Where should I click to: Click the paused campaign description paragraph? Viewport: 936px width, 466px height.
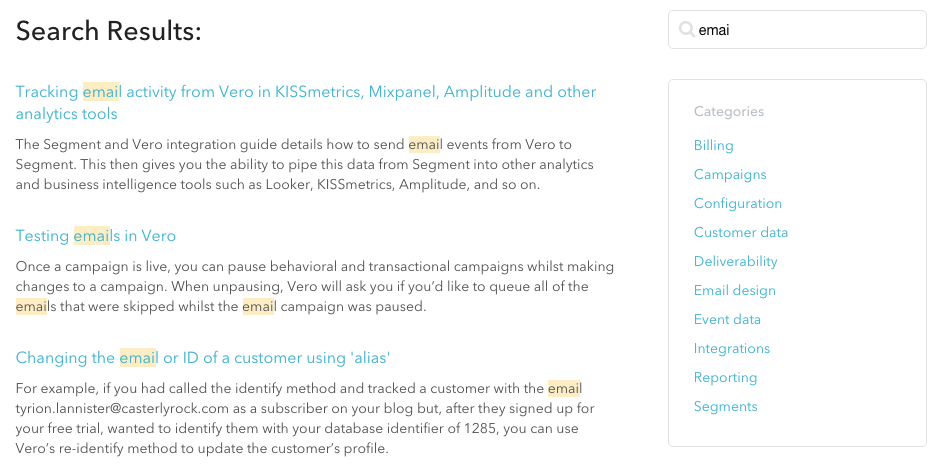tap(315, 286)
